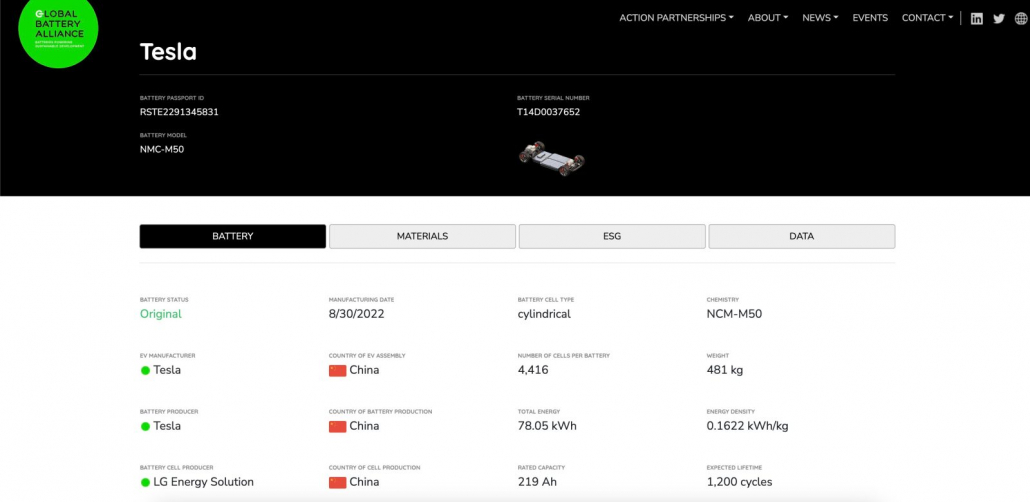
Task: Switch to the Data tab
Action: 801,237
